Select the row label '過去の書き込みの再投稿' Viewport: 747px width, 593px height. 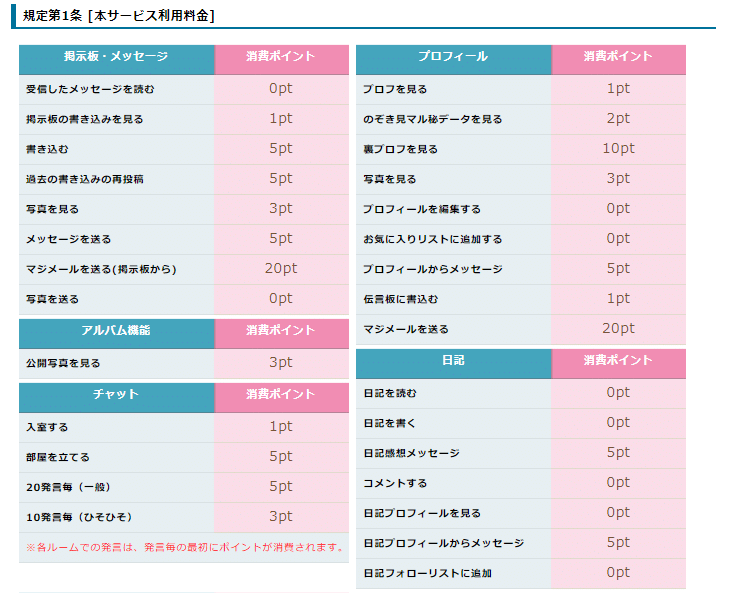[85, 179]
